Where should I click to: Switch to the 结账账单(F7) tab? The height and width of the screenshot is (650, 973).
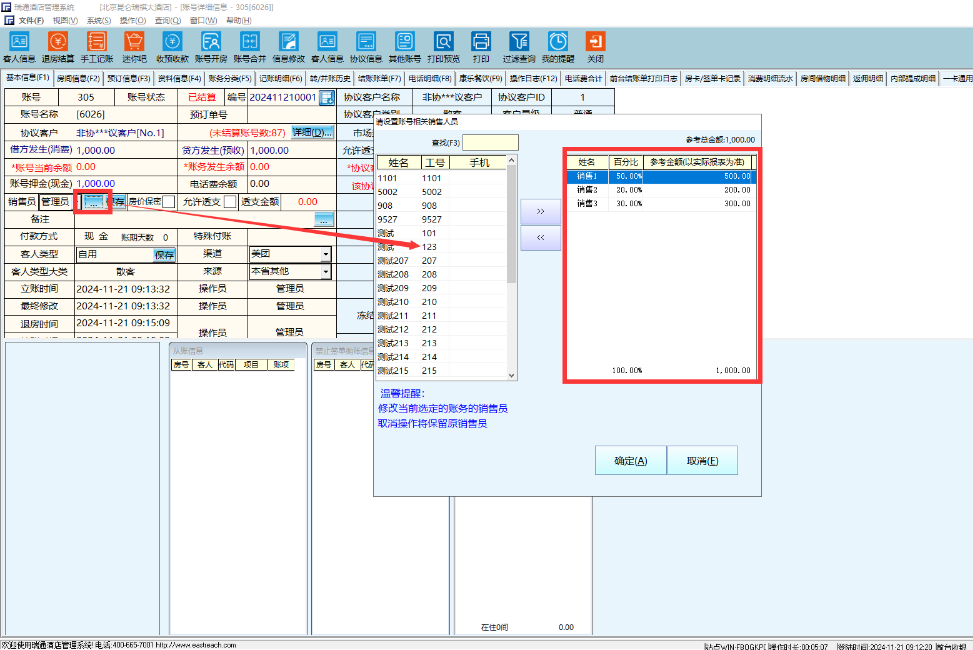[380, 79]
